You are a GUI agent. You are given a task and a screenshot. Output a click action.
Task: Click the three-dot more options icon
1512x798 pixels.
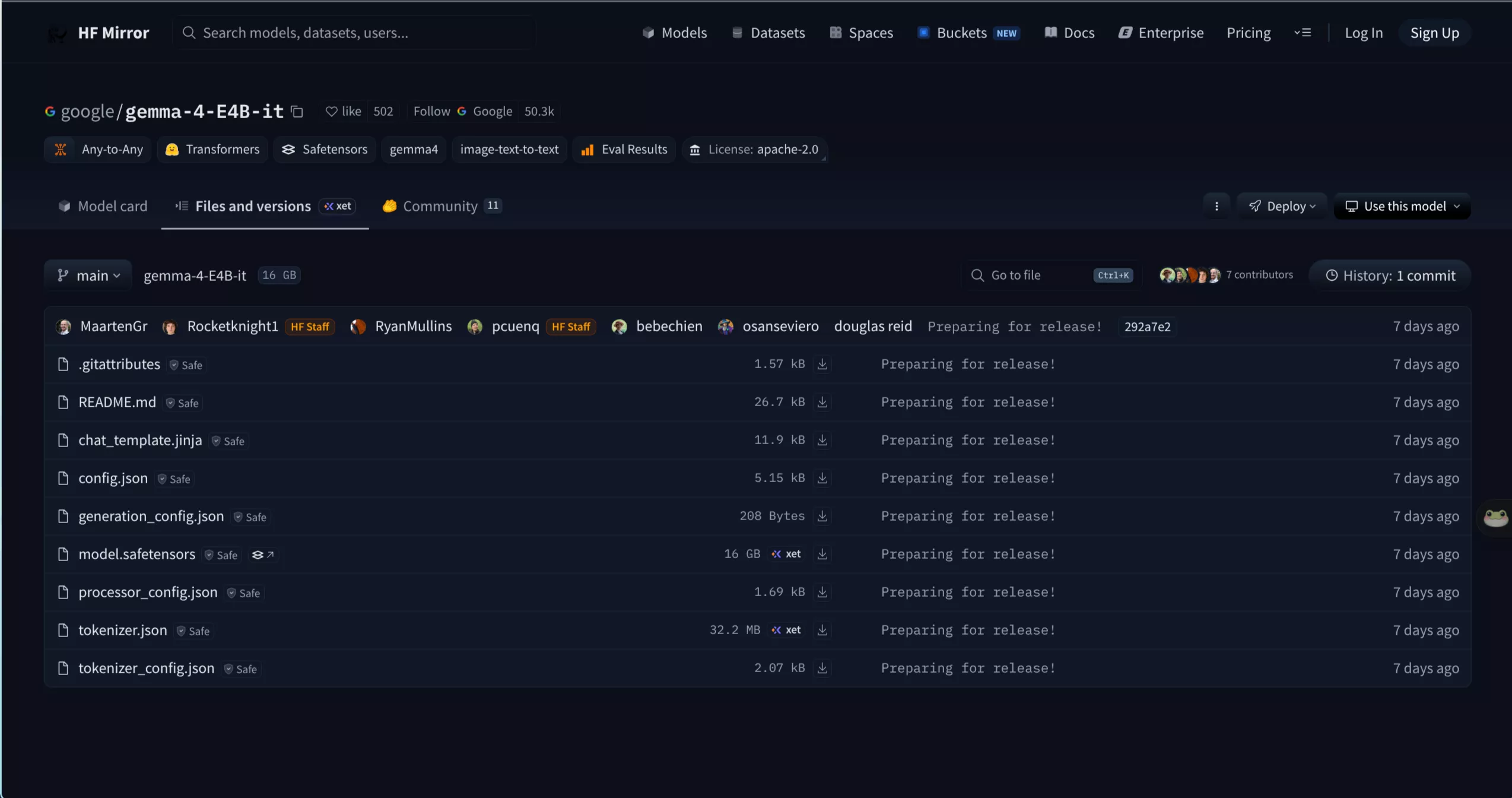(1216, 206)
